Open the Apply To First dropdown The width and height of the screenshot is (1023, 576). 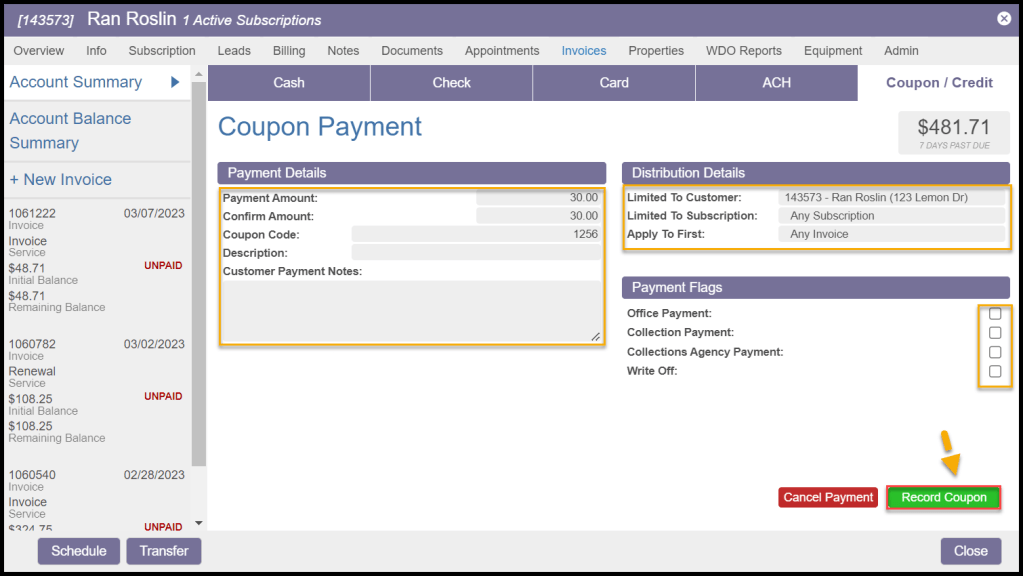[x=890, y=234]
